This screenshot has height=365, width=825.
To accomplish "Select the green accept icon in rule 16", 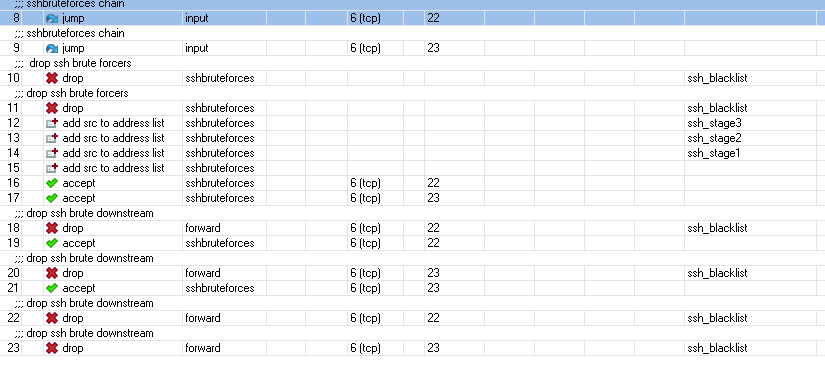I will point(52,184).
